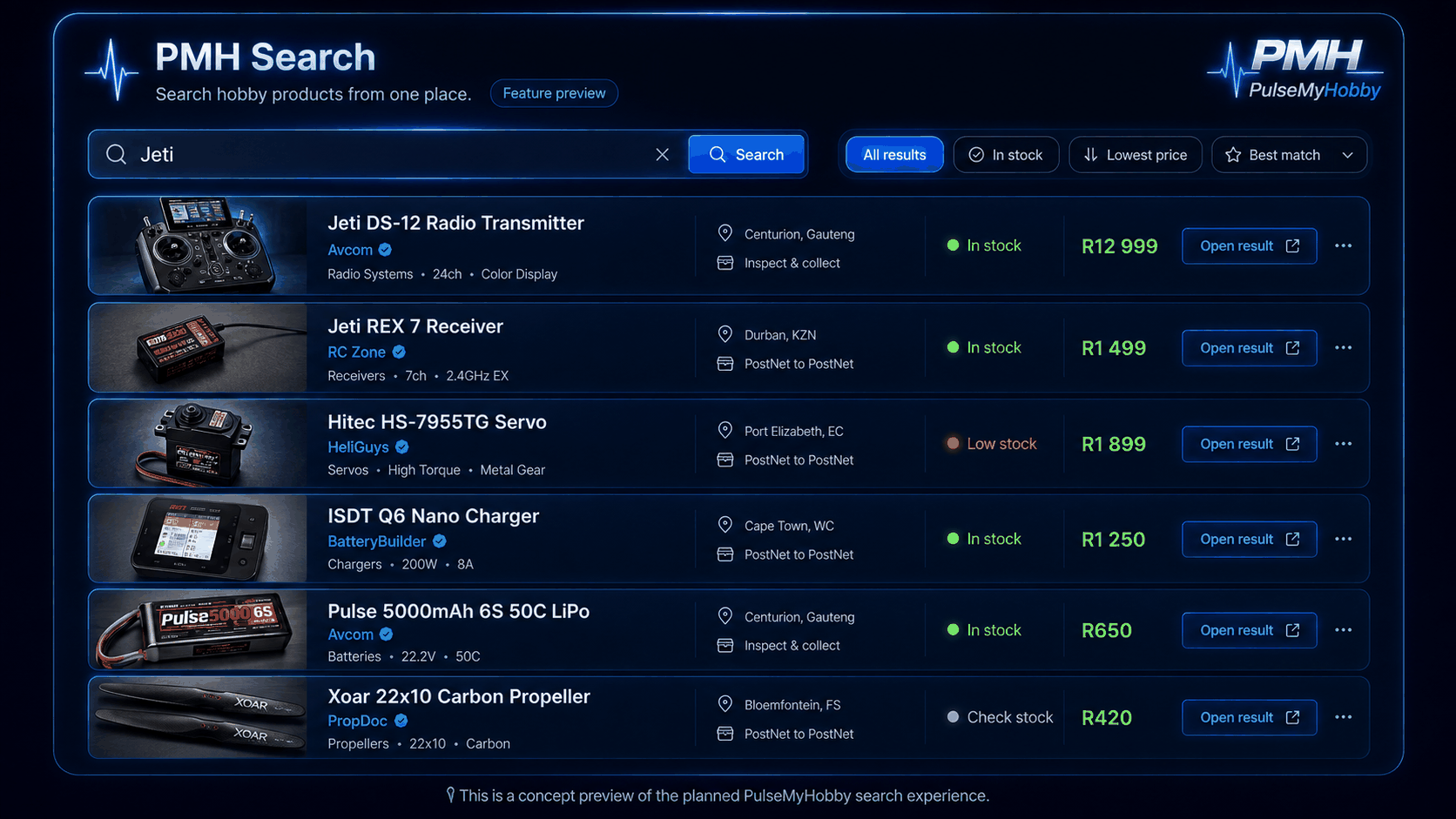Viewport: 1456px width, 819px height.
Task: Open more options for Jeti REX 7 row
Action: point(1343,347)
